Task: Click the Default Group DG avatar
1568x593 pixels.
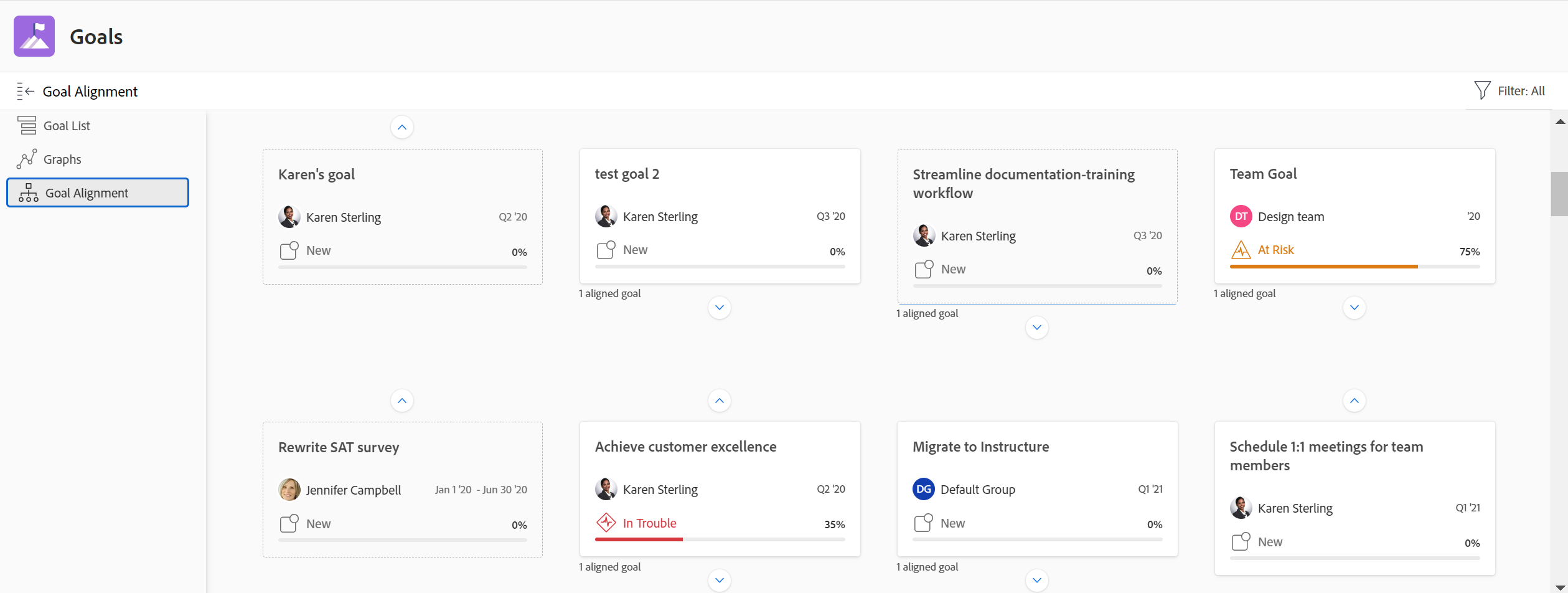Action: (924, 490)
